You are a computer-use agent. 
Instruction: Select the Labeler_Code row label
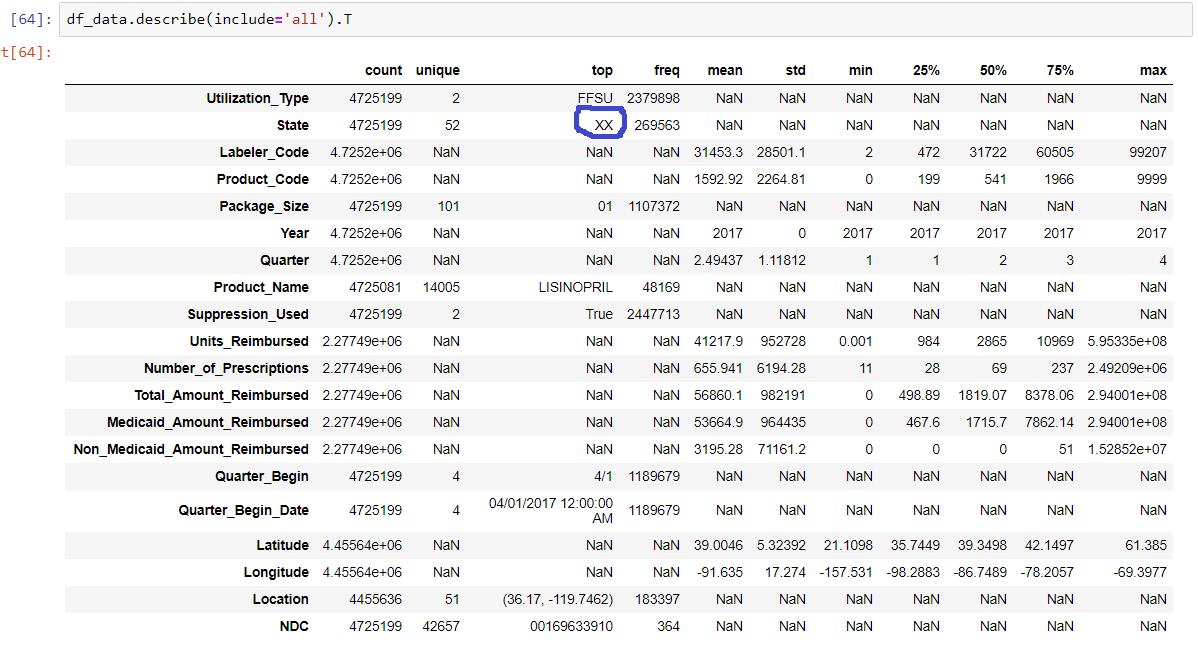click(x=264, y=152)
